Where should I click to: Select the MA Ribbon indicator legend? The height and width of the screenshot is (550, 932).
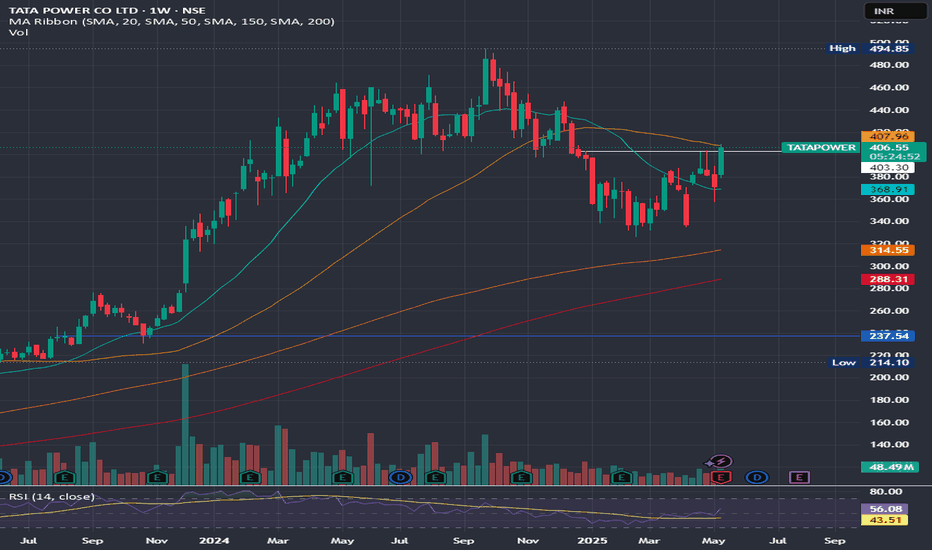coord(171,21)
